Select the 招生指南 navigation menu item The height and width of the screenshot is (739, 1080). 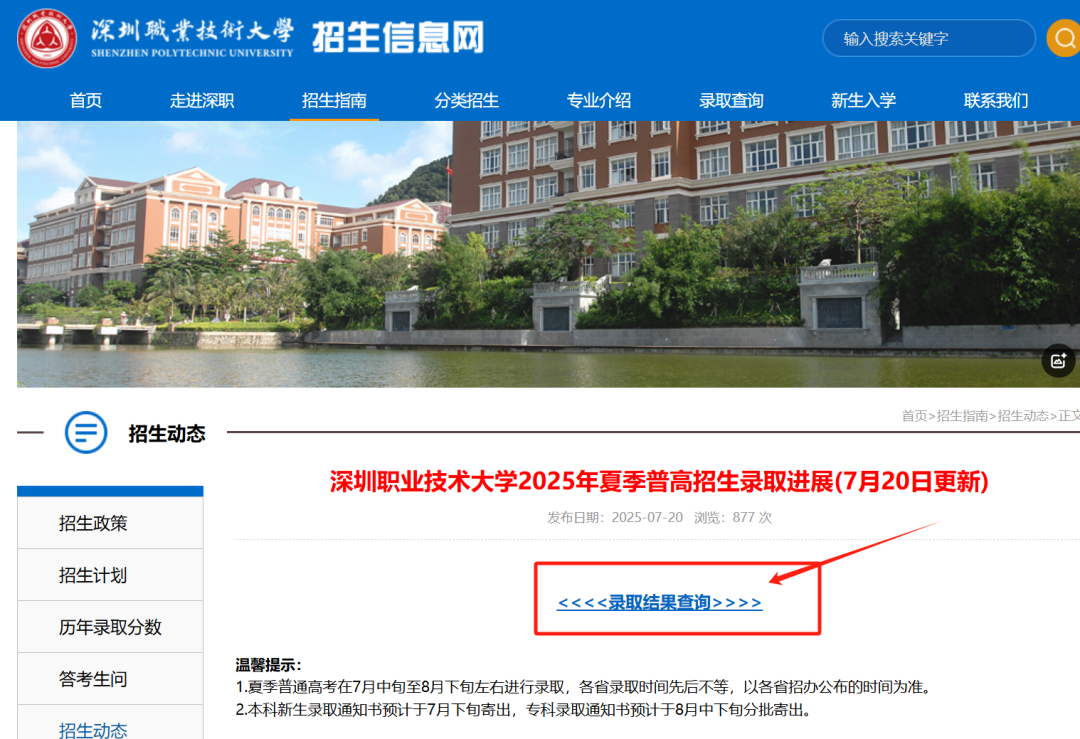pos(334,101)
